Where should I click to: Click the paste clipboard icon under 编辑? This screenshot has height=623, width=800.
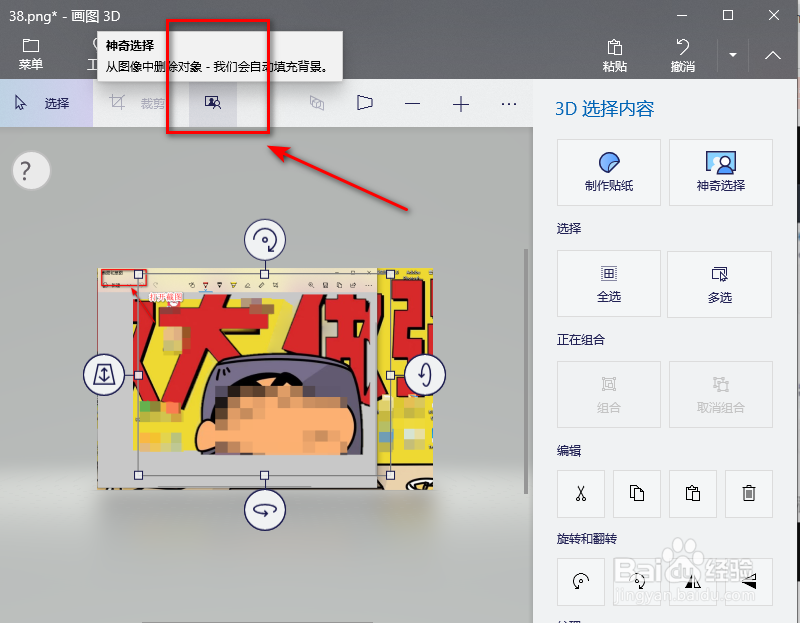point(693,493)
